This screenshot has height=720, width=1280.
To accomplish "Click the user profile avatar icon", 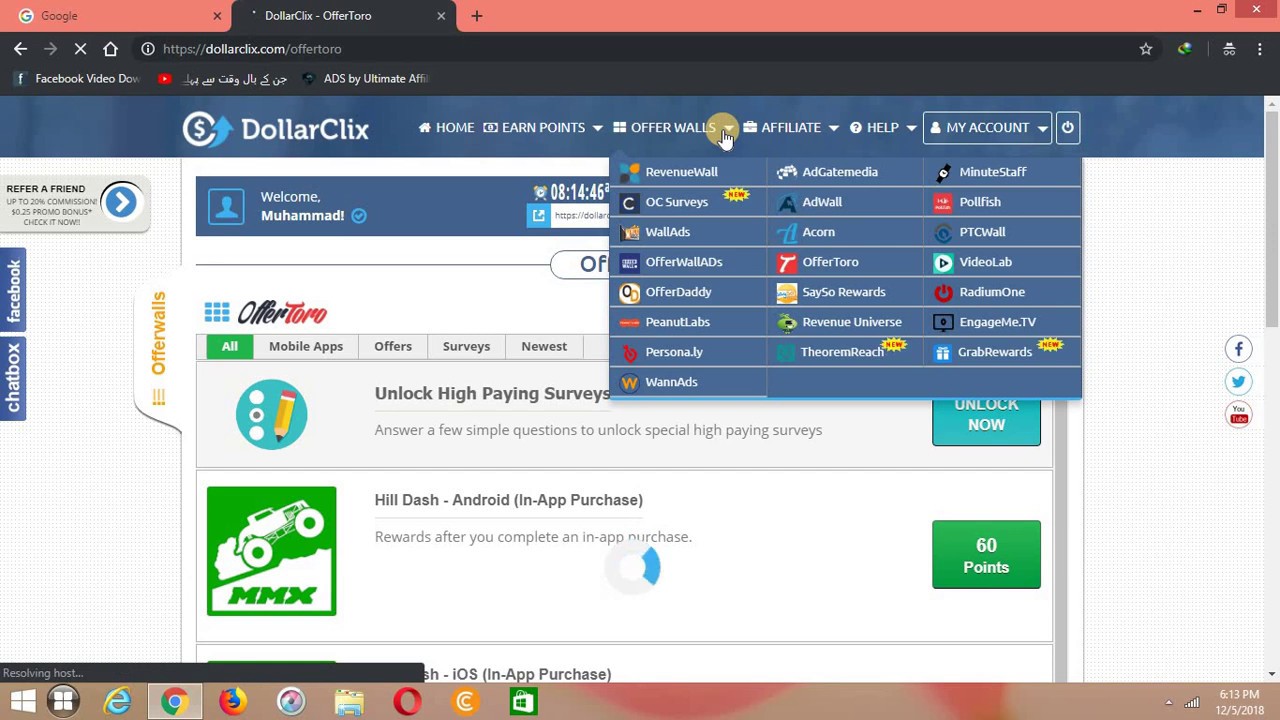I will 226,206.
